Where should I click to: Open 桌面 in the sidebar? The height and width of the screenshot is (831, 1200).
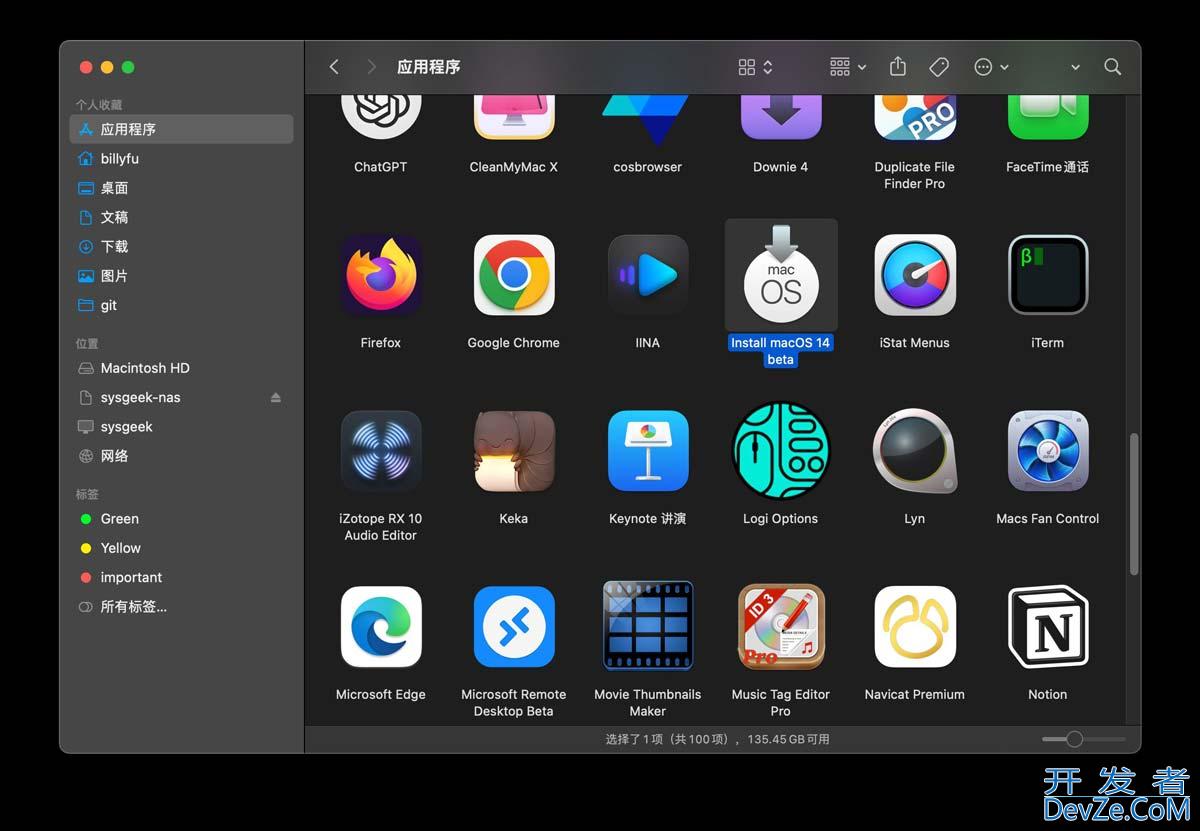pyautogui.click(x=181, y=188)
